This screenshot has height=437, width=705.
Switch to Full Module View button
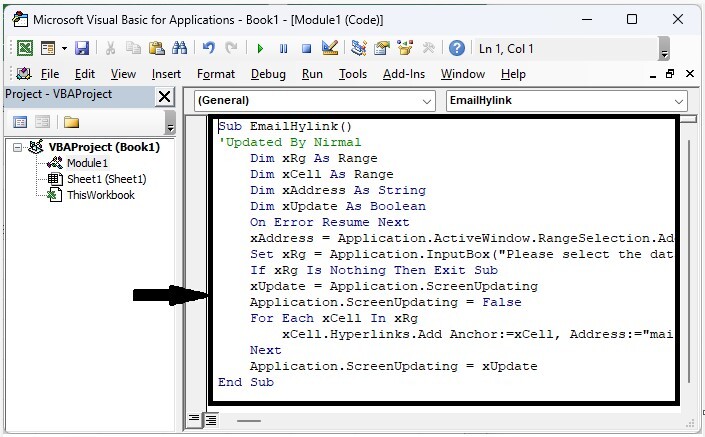tap(211, 419)
